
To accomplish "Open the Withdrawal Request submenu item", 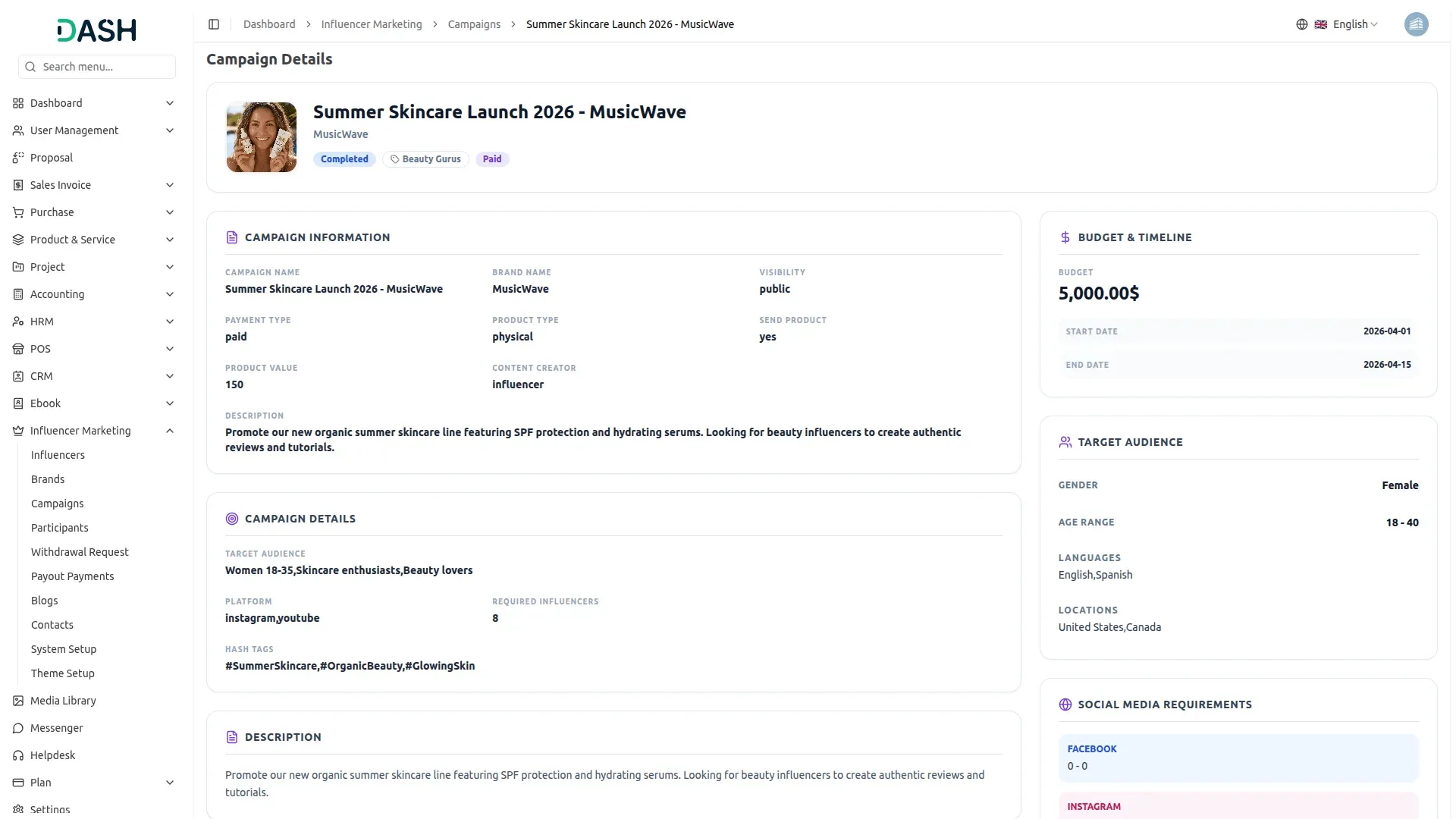I will (x=80, y=552).
